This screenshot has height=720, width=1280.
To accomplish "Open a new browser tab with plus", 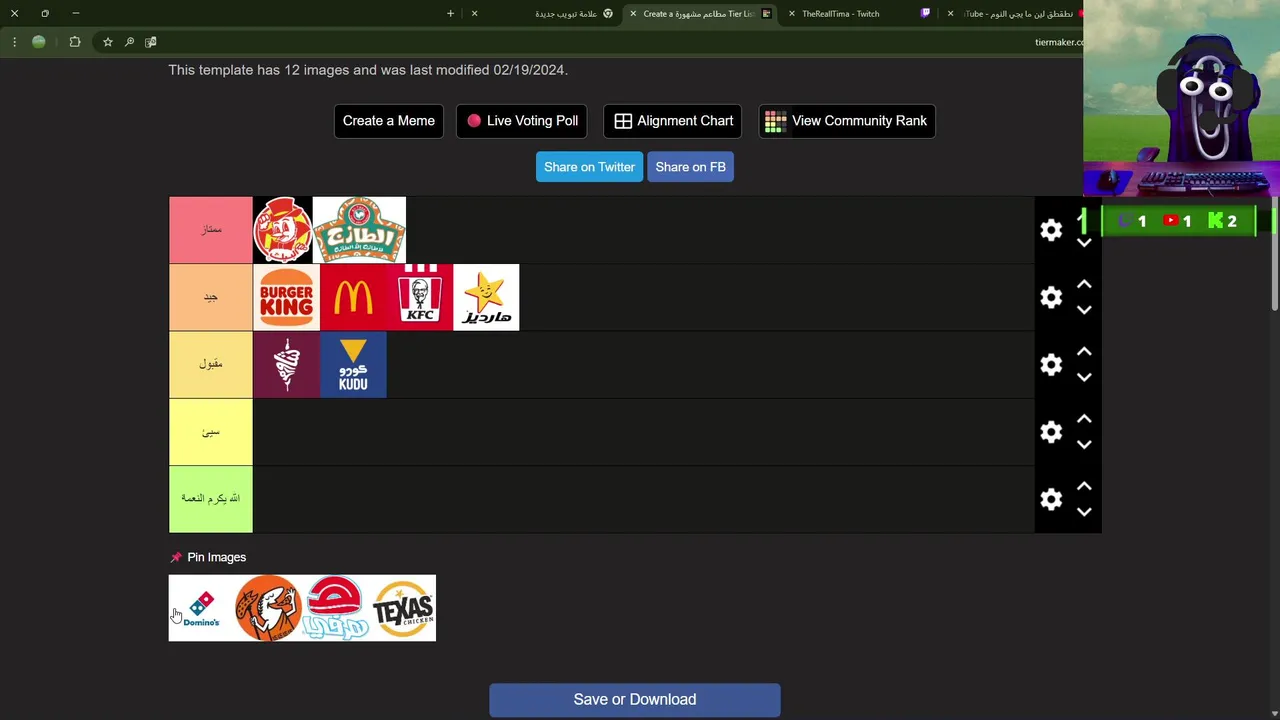I will pos(450,14).
